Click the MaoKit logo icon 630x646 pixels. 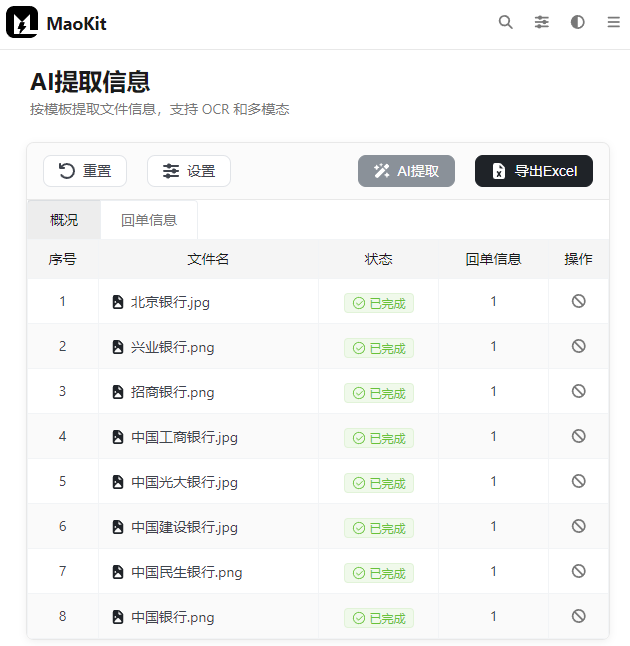click(22, 22)
